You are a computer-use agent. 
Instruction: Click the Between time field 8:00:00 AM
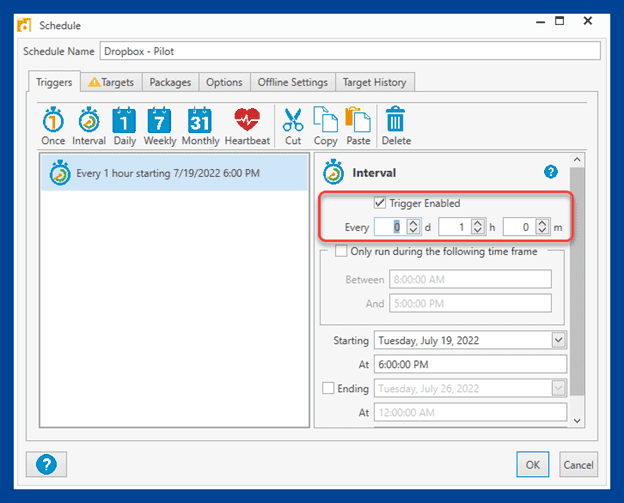(470, 279)
